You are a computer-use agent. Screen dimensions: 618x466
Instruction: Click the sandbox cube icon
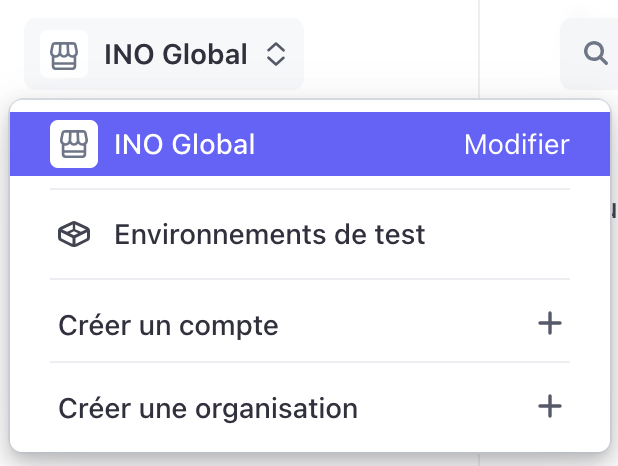tap(74, 235)
